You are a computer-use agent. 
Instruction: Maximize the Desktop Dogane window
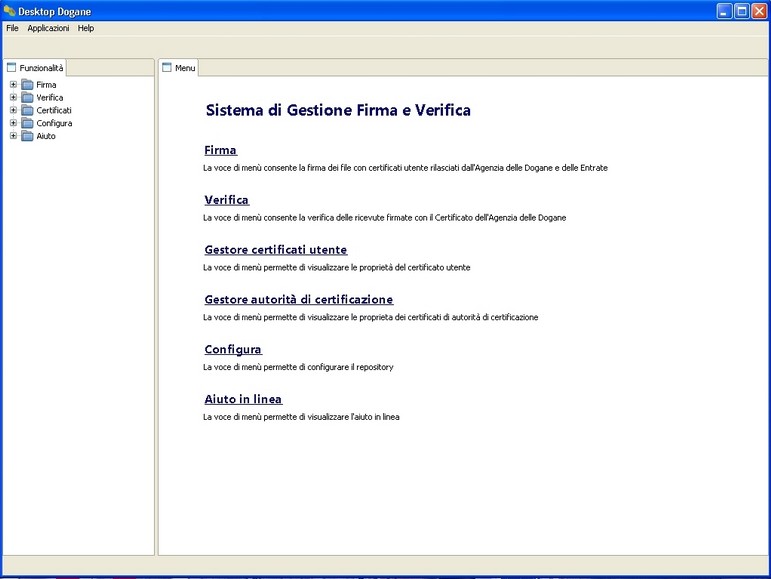pyautogui.click(x=741, y=11)
